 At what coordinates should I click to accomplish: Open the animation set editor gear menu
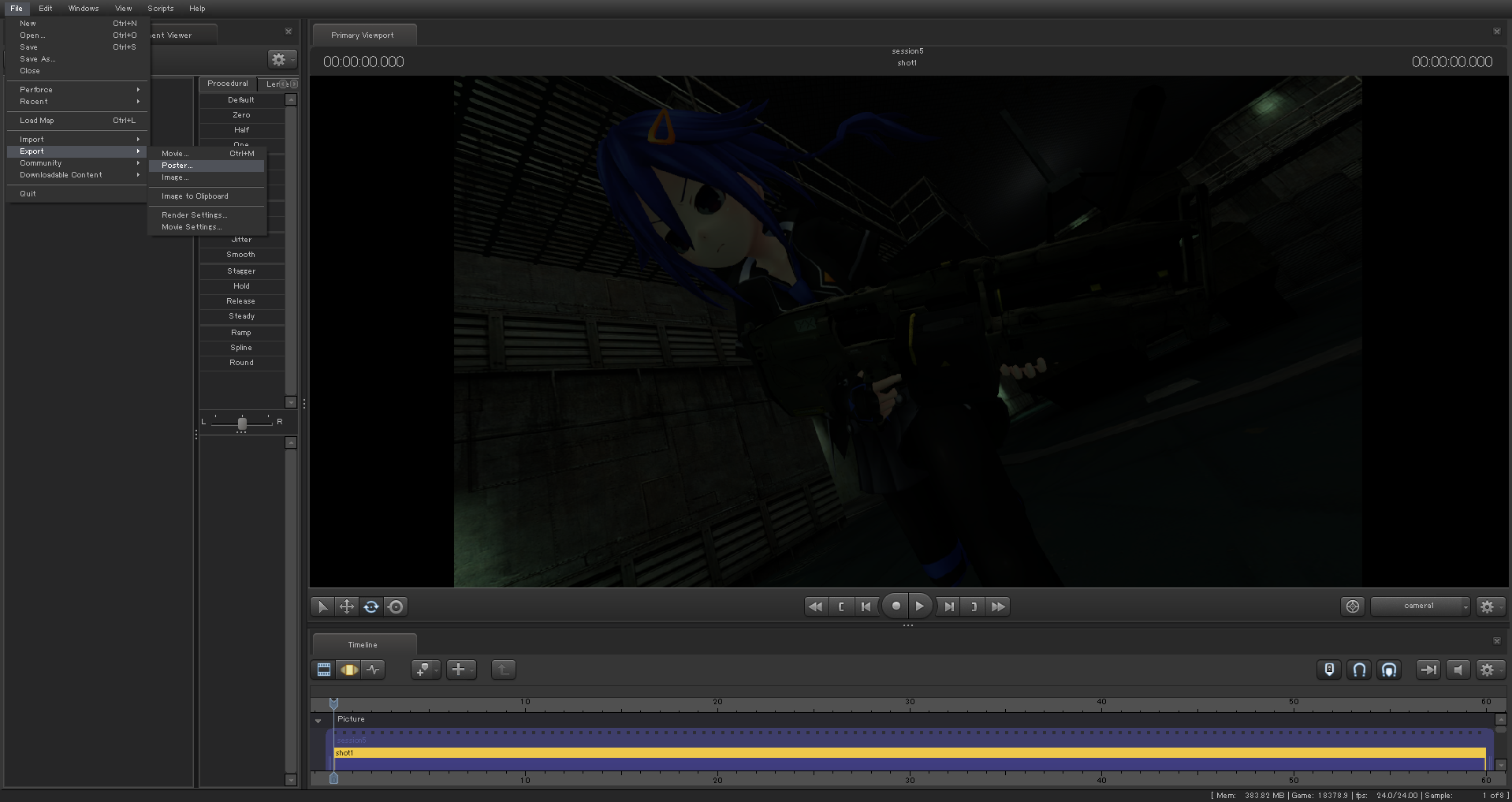(281, 59)
